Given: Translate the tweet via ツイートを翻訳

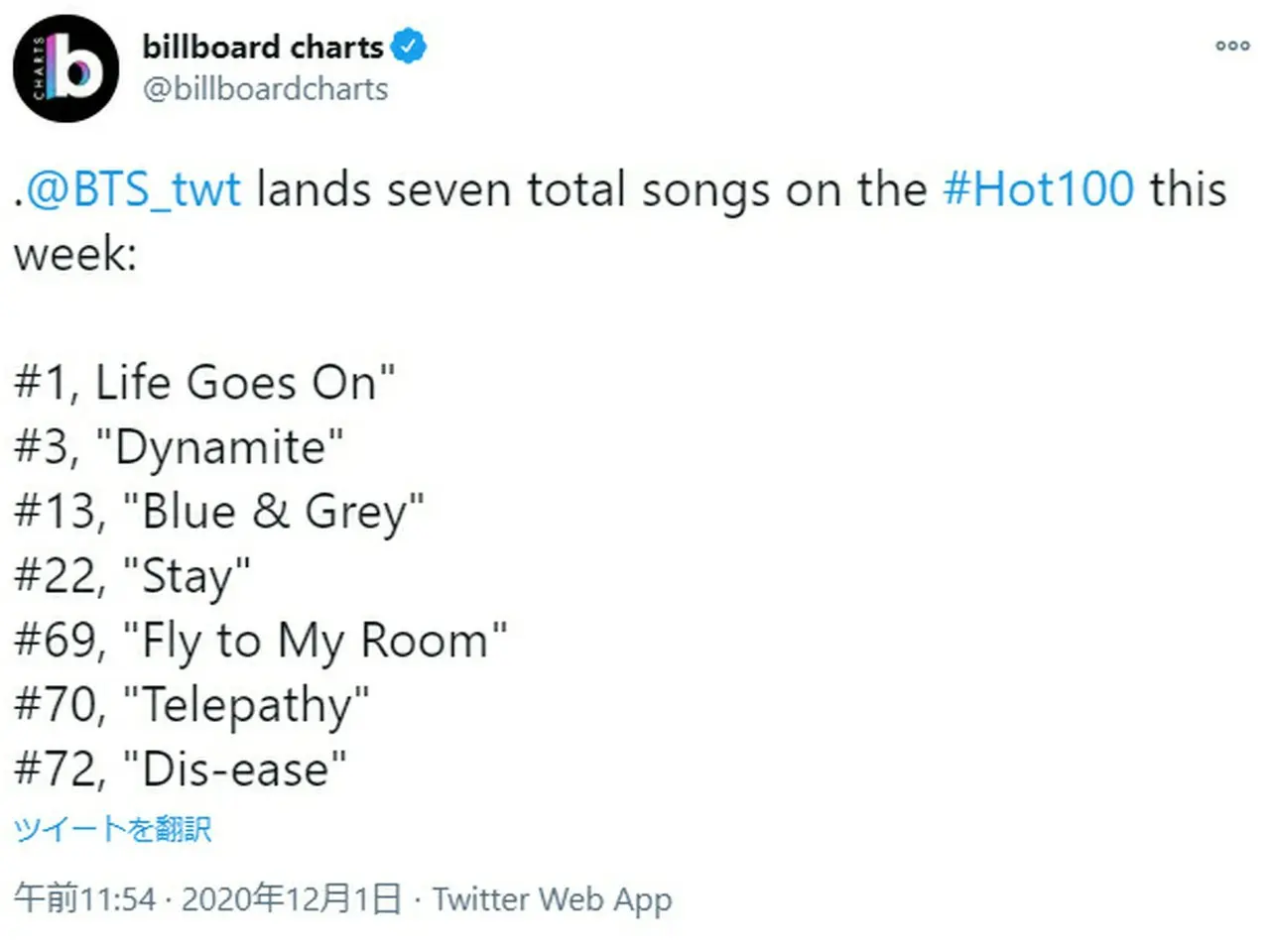Looking at the screenshot, I should (112, 829).
